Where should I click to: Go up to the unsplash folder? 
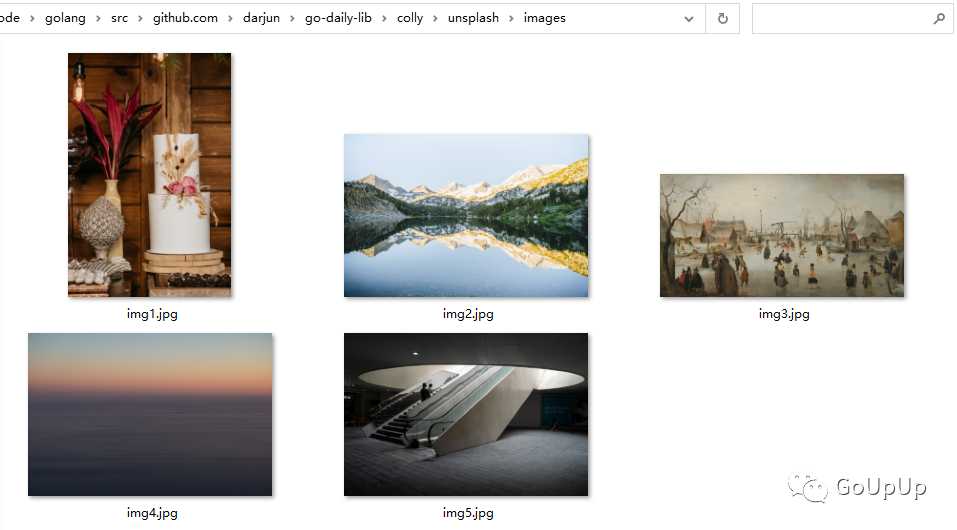tap(473, 18)
